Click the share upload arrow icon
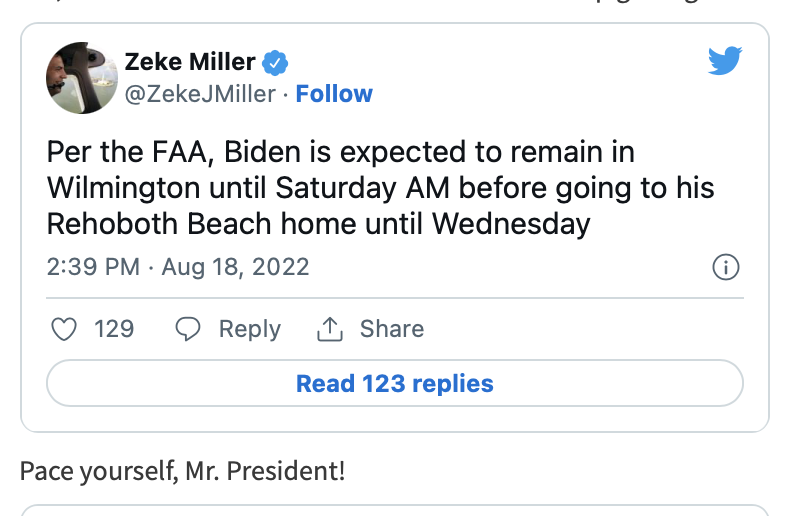The image size is (808, 516). (x=329, y=329)
